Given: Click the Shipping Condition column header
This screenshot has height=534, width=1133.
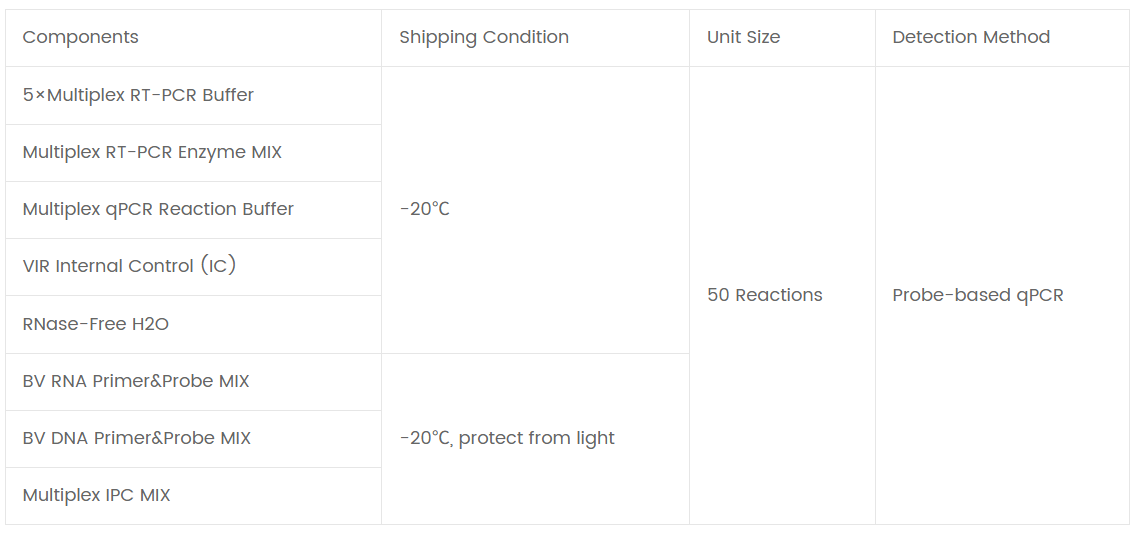Looking at the screenshot, I should click(x=484, y=38).
